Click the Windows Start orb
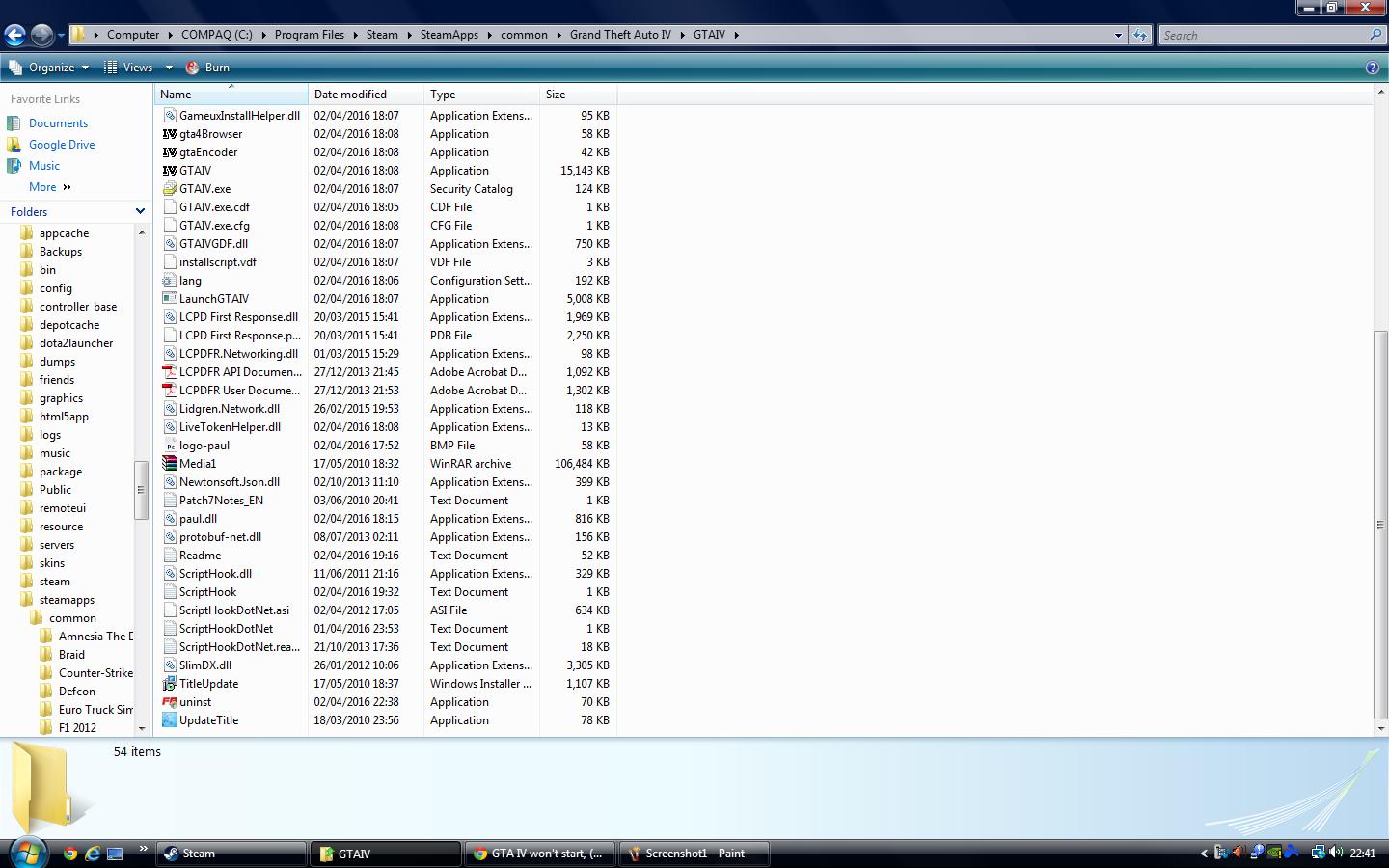 click(x=27, y=853)
